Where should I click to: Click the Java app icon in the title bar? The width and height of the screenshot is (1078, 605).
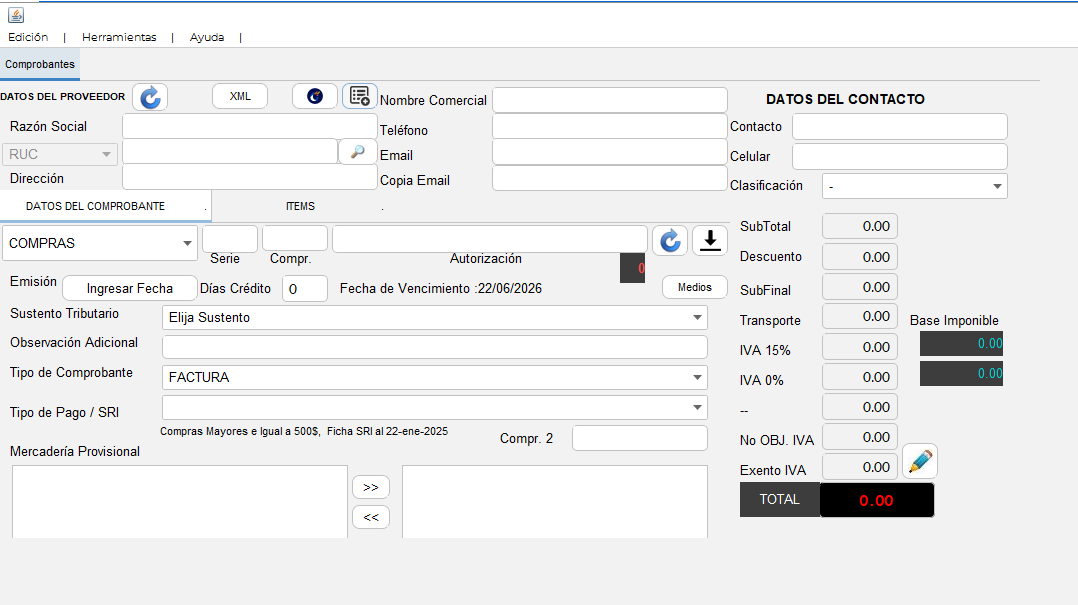(x=16, y=14)
